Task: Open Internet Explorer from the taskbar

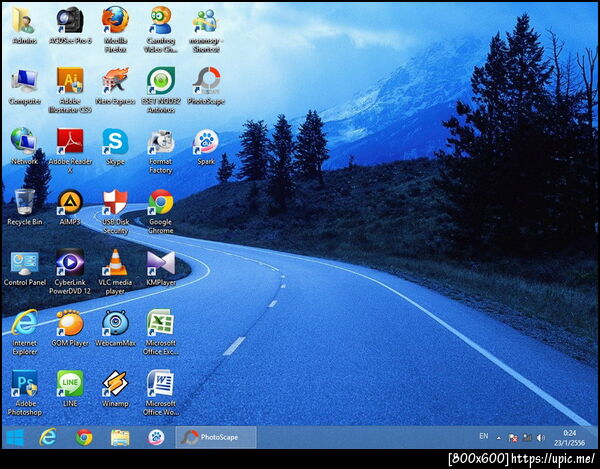Action: click(x=48, y=437)
